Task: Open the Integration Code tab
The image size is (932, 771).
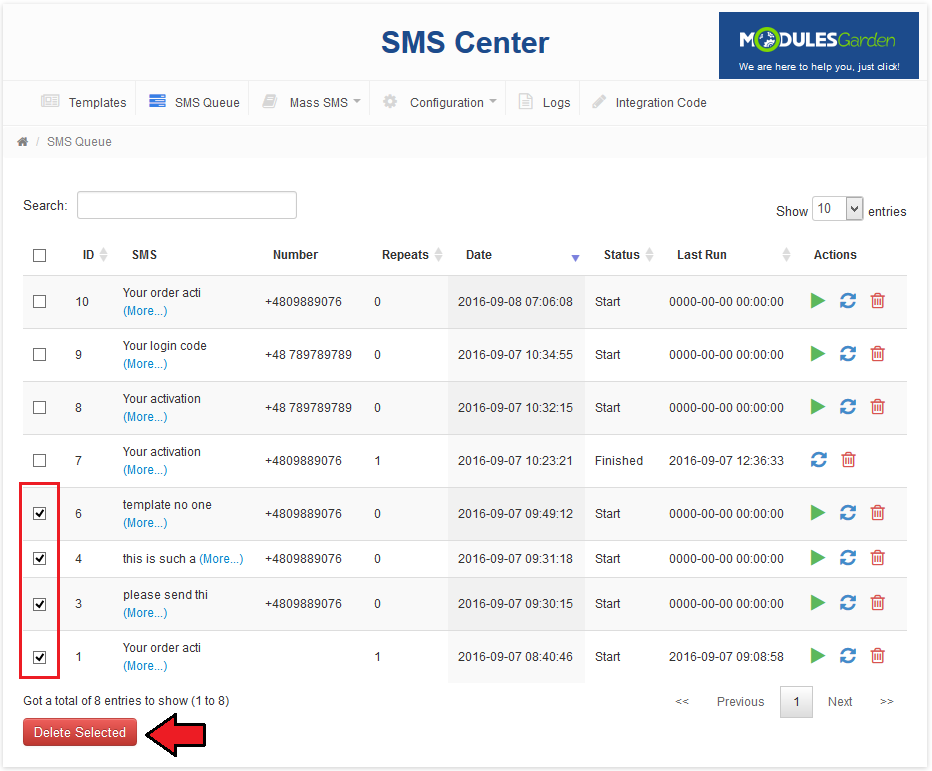Action: [649, 102]
